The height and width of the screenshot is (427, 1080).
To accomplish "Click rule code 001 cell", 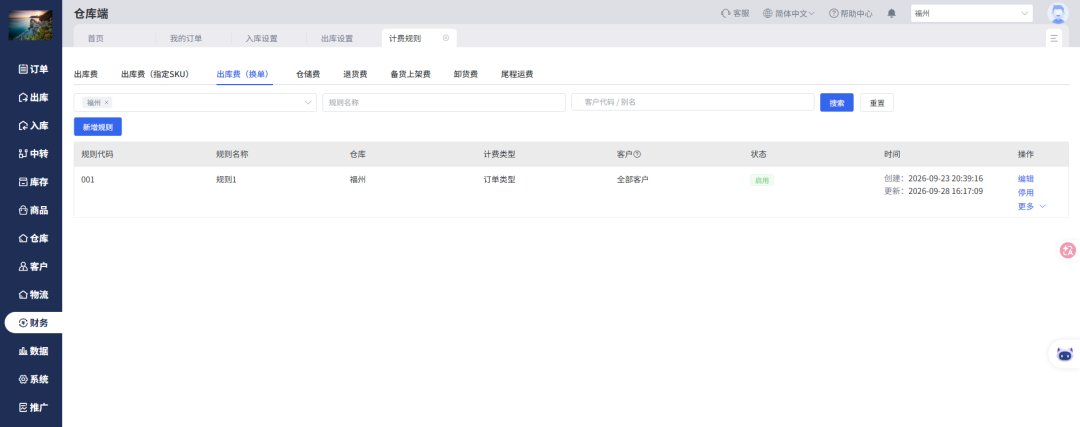I will (87, 180).
